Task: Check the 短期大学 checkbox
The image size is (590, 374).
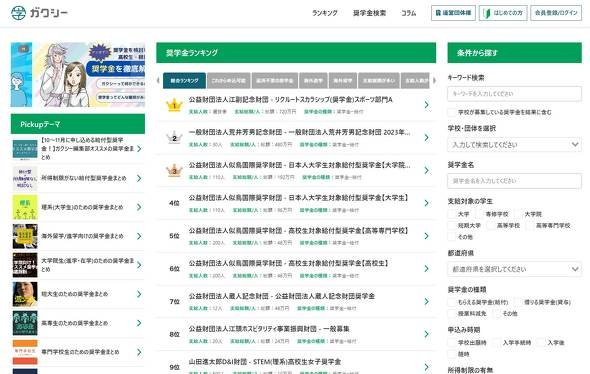Action: pos(452,225)
